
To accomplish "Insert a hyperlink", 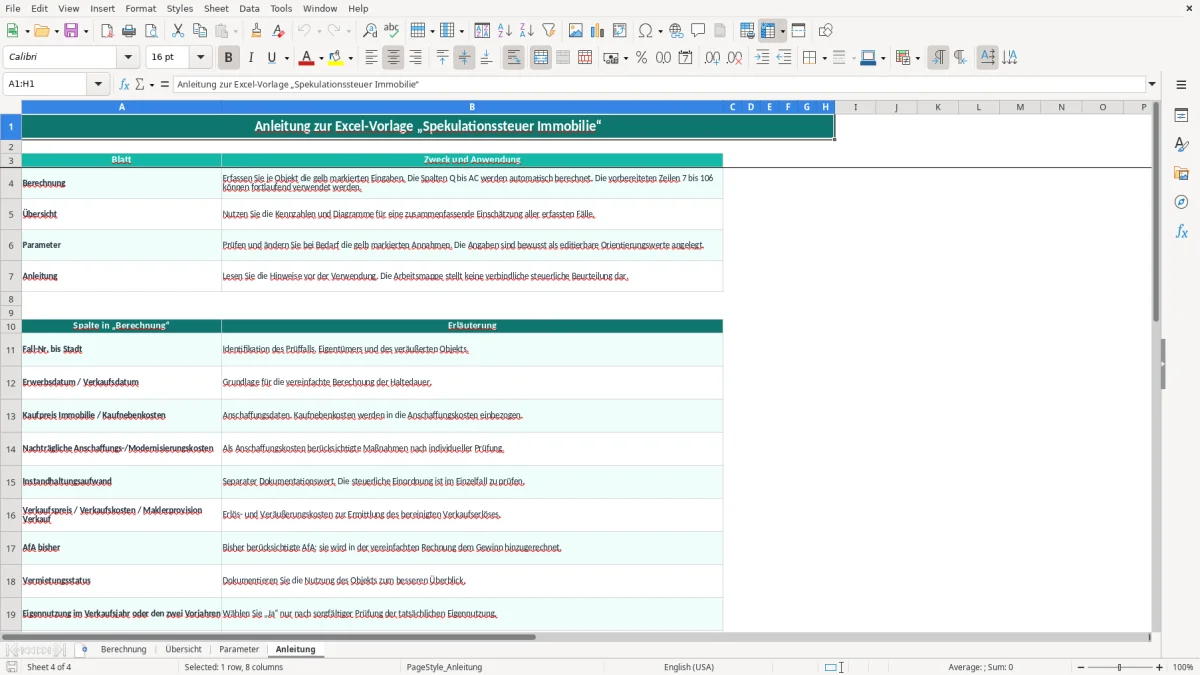I will [677, 31].
